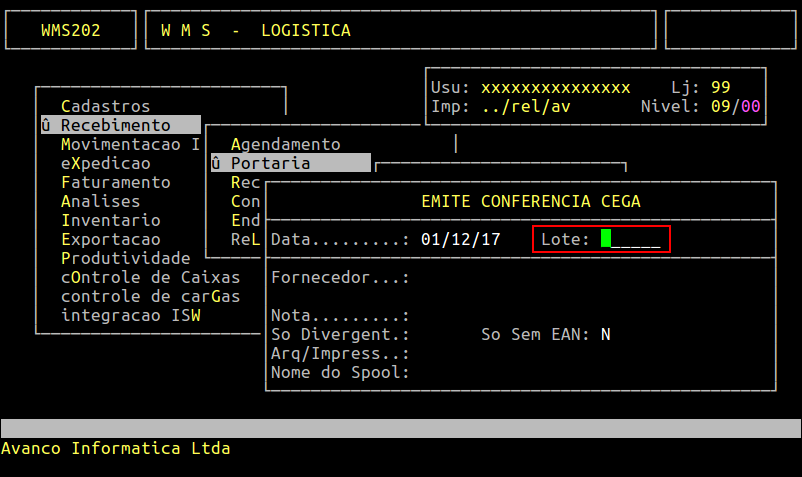Open the Analises menu entry
802x477 pixels.
(x=100, y=201)
